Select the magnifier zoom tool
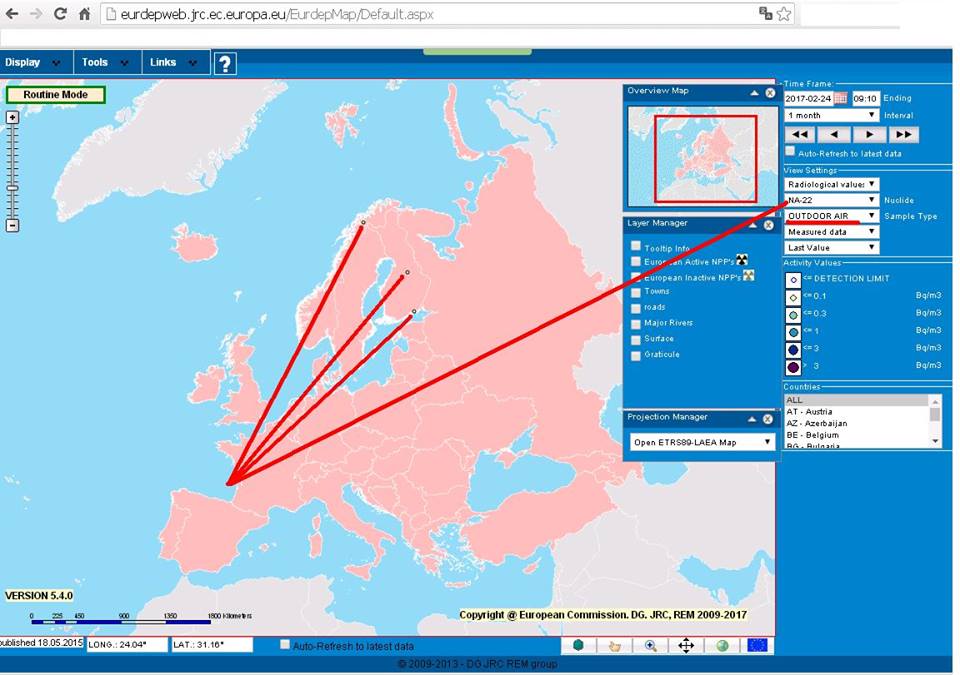 650,646
